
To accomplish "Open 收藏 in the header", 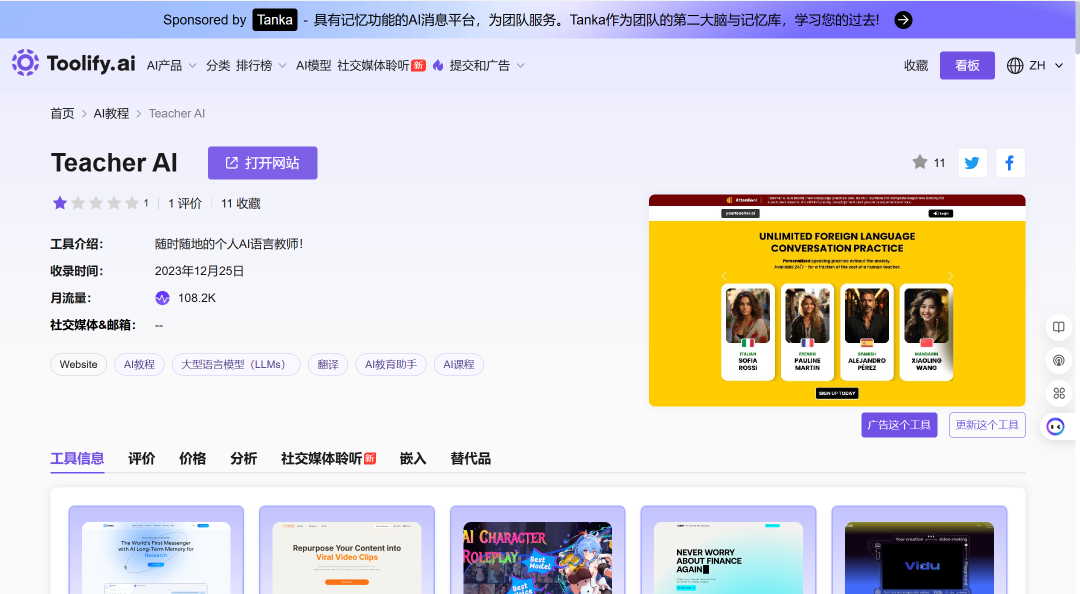I will [x=916, y=65].
